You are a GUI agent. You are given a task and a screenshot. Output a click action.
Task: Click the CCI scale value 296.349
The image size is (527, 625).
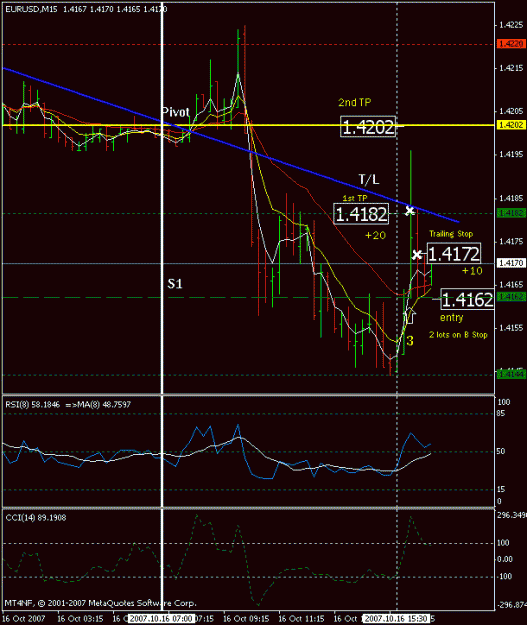[x=512, y=515]
